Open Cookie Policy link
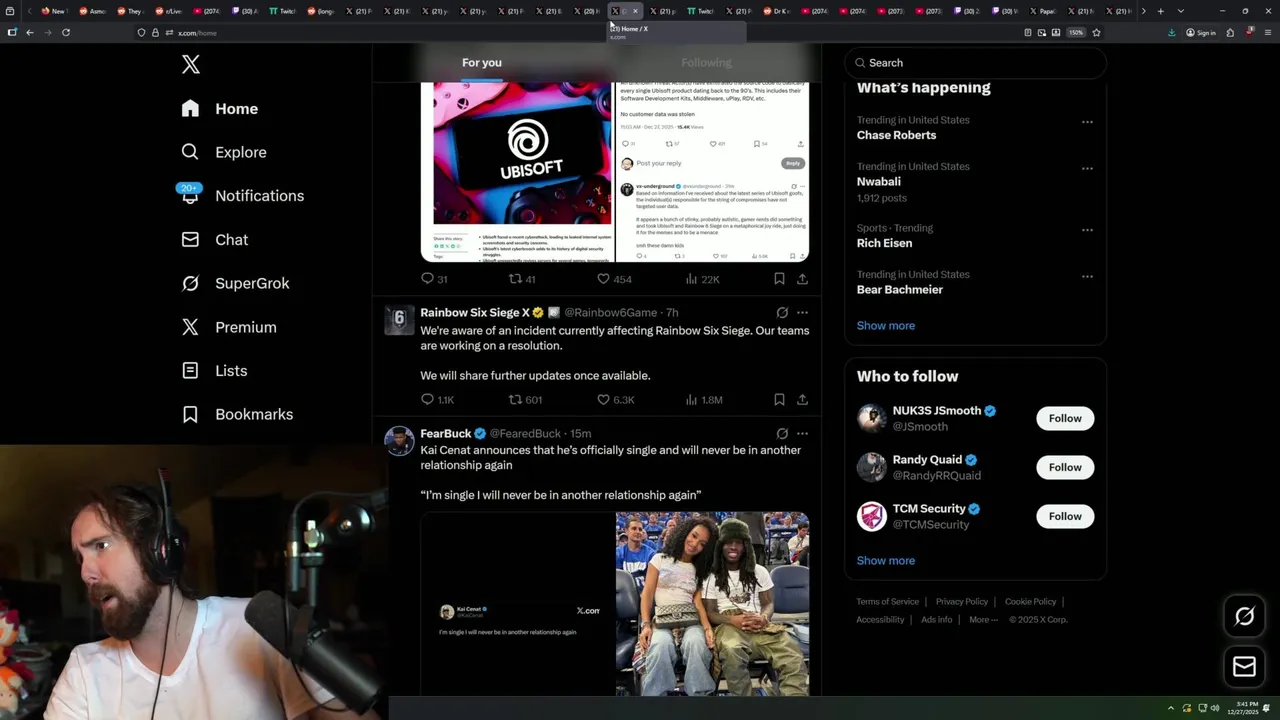 click(x=1030, y=602)
